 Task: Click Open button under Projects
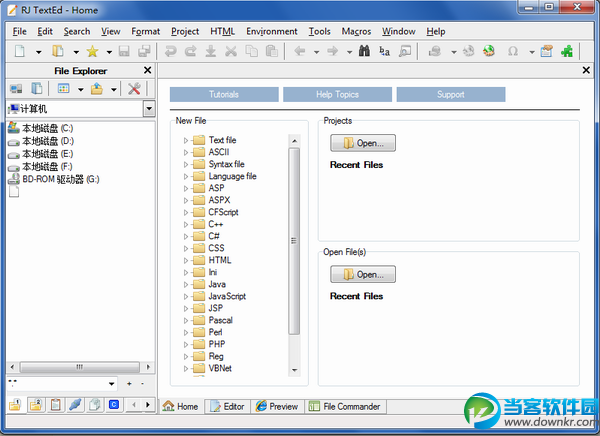(x=363, y=143)
